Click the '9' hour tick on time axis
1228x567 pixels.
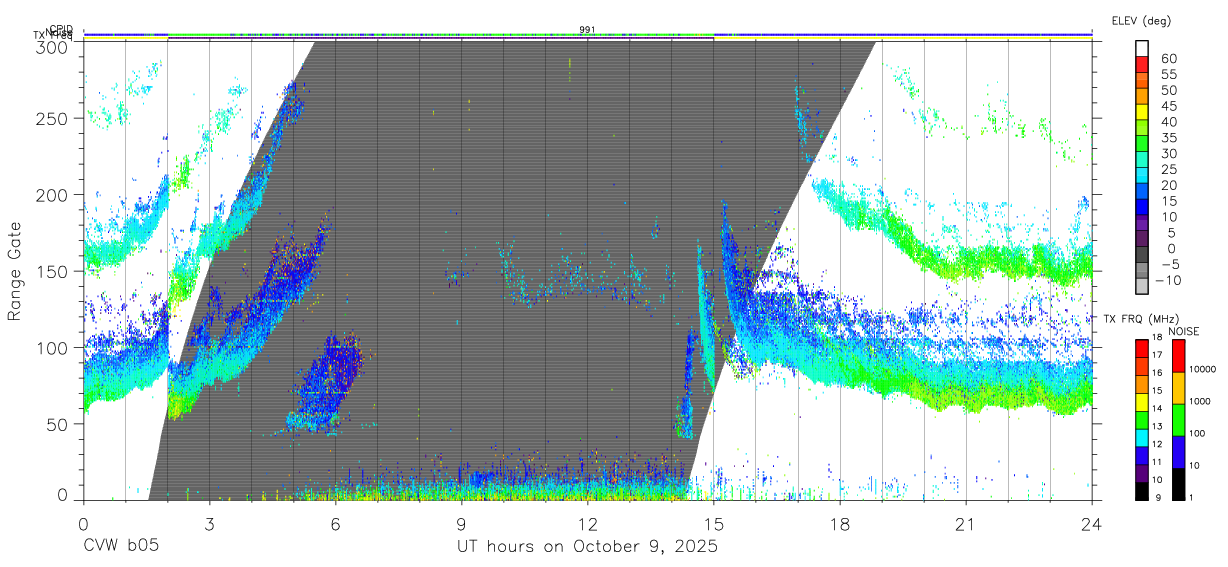tap(461, 524)
